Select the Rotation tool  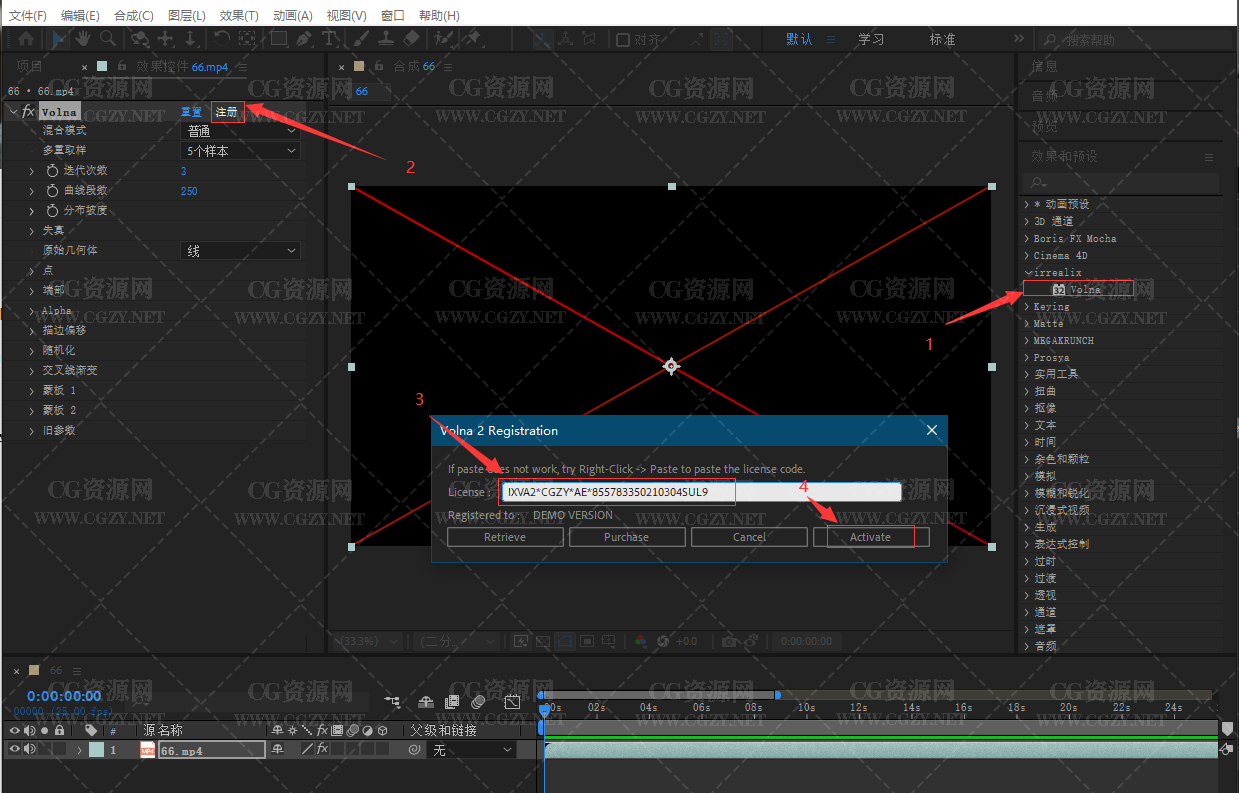click(x=221, y=39)
